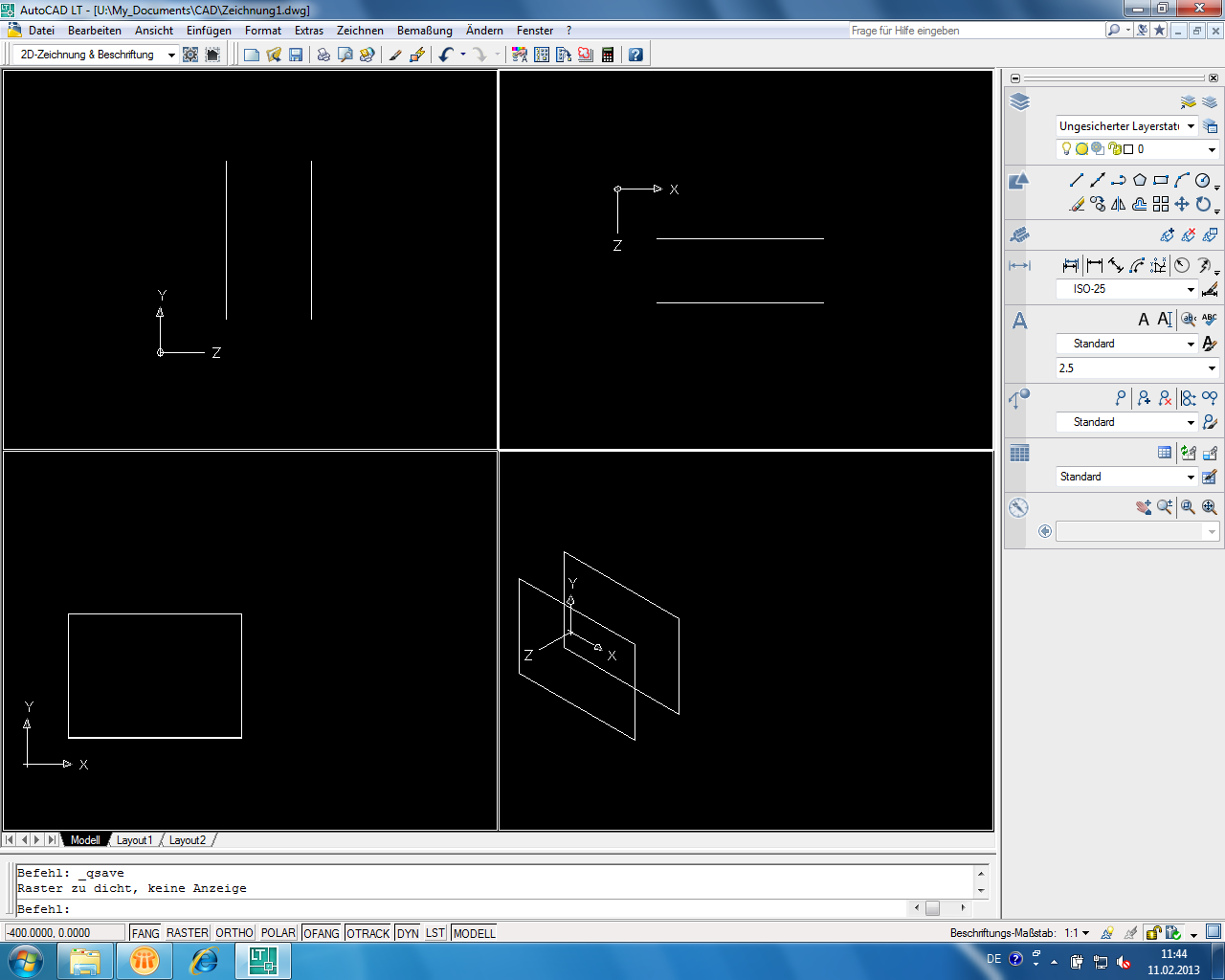Open the layer 0 dropdown

coord(1137,149)
